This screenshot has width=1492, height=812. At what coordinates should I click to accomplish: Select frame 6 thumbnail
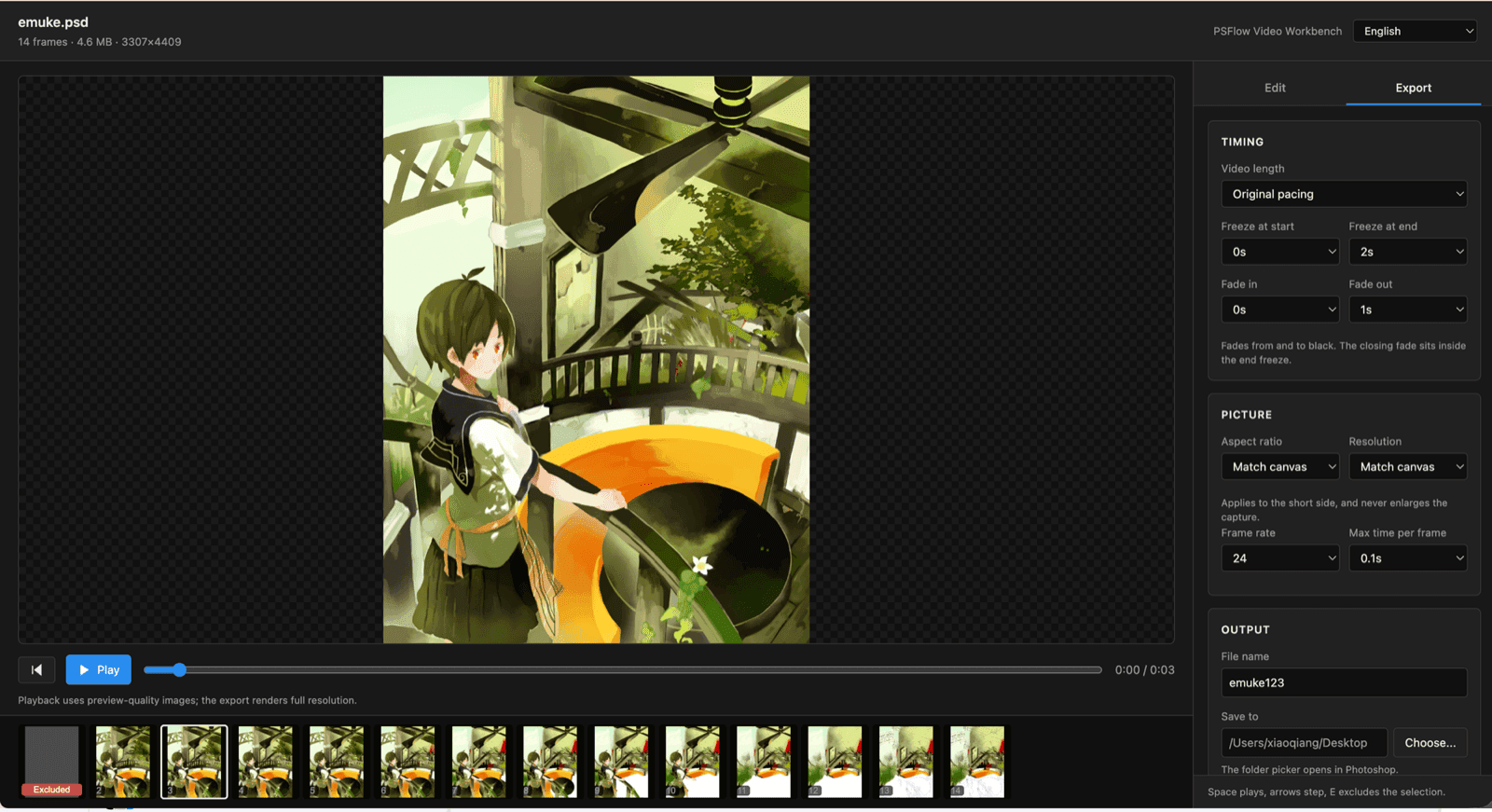(408, 762)
